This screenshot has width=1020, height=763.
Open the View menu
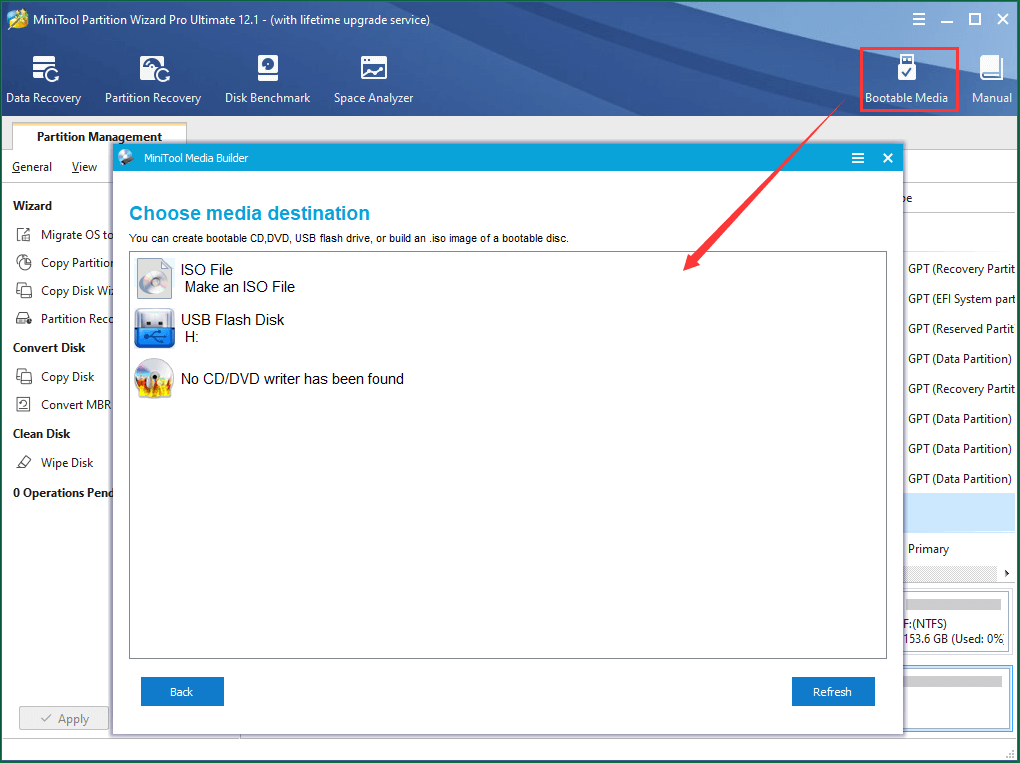84,167
